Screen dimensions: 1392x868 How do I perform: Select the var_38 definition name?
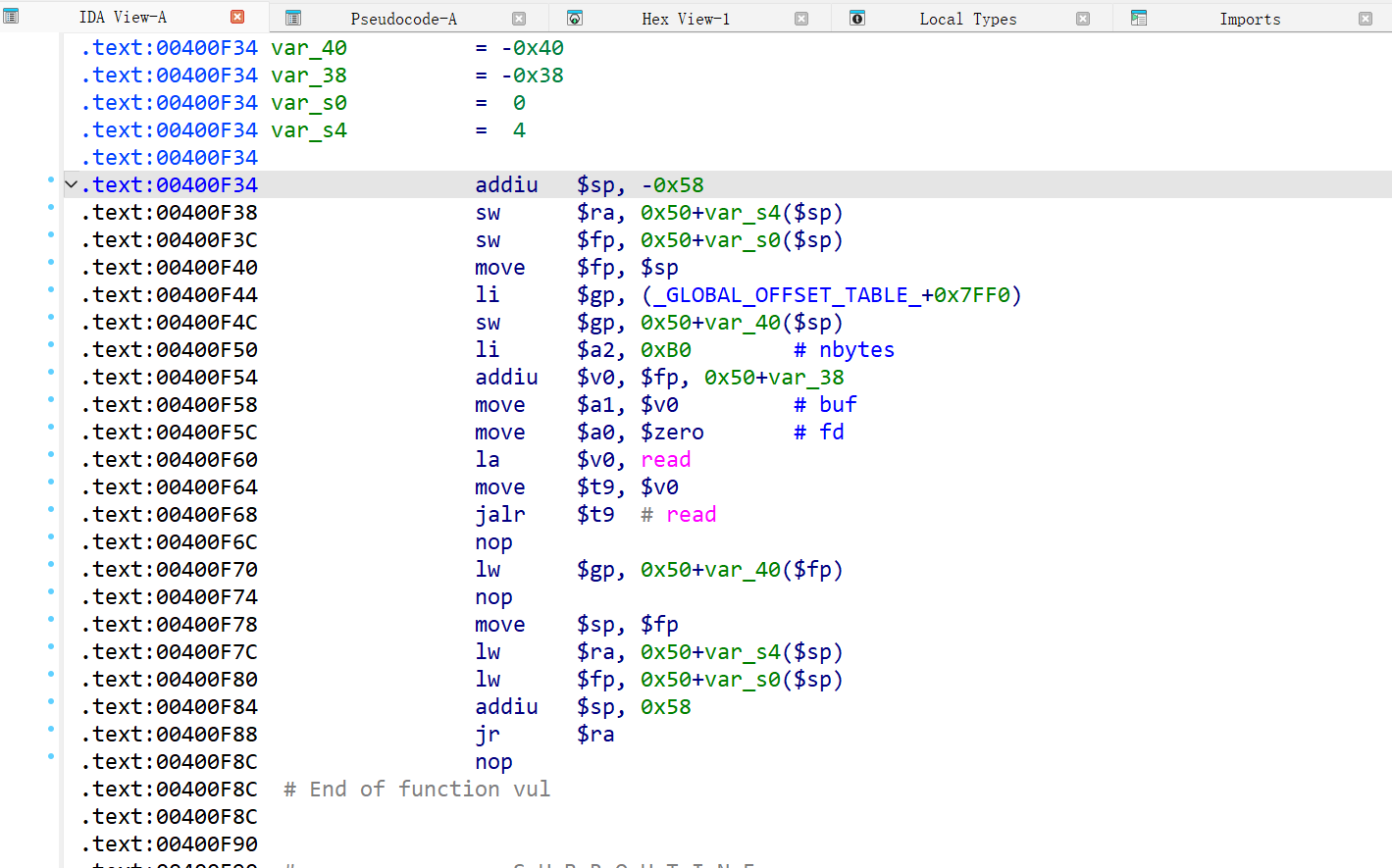(x=309, y=76)
